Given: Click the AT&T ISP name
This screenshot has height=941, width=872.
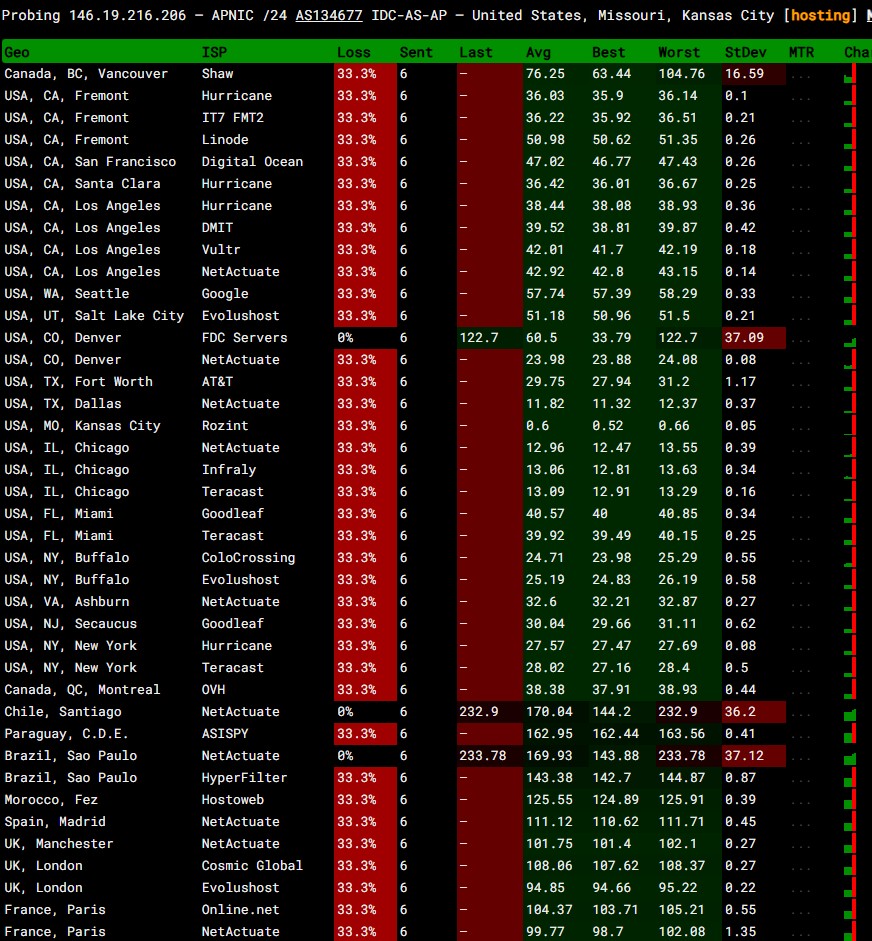Looking at the screenshot, I should [x=217, y=382].
